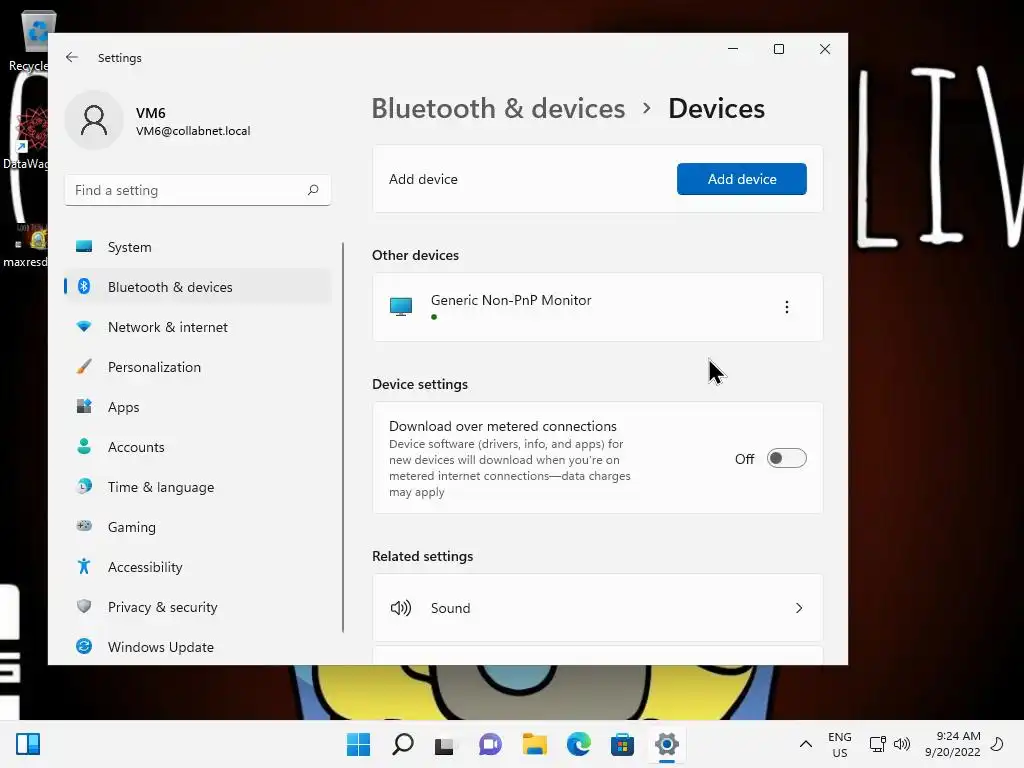
Task: Open File Explorer from taskbar
Action: (x=534, y=744)
